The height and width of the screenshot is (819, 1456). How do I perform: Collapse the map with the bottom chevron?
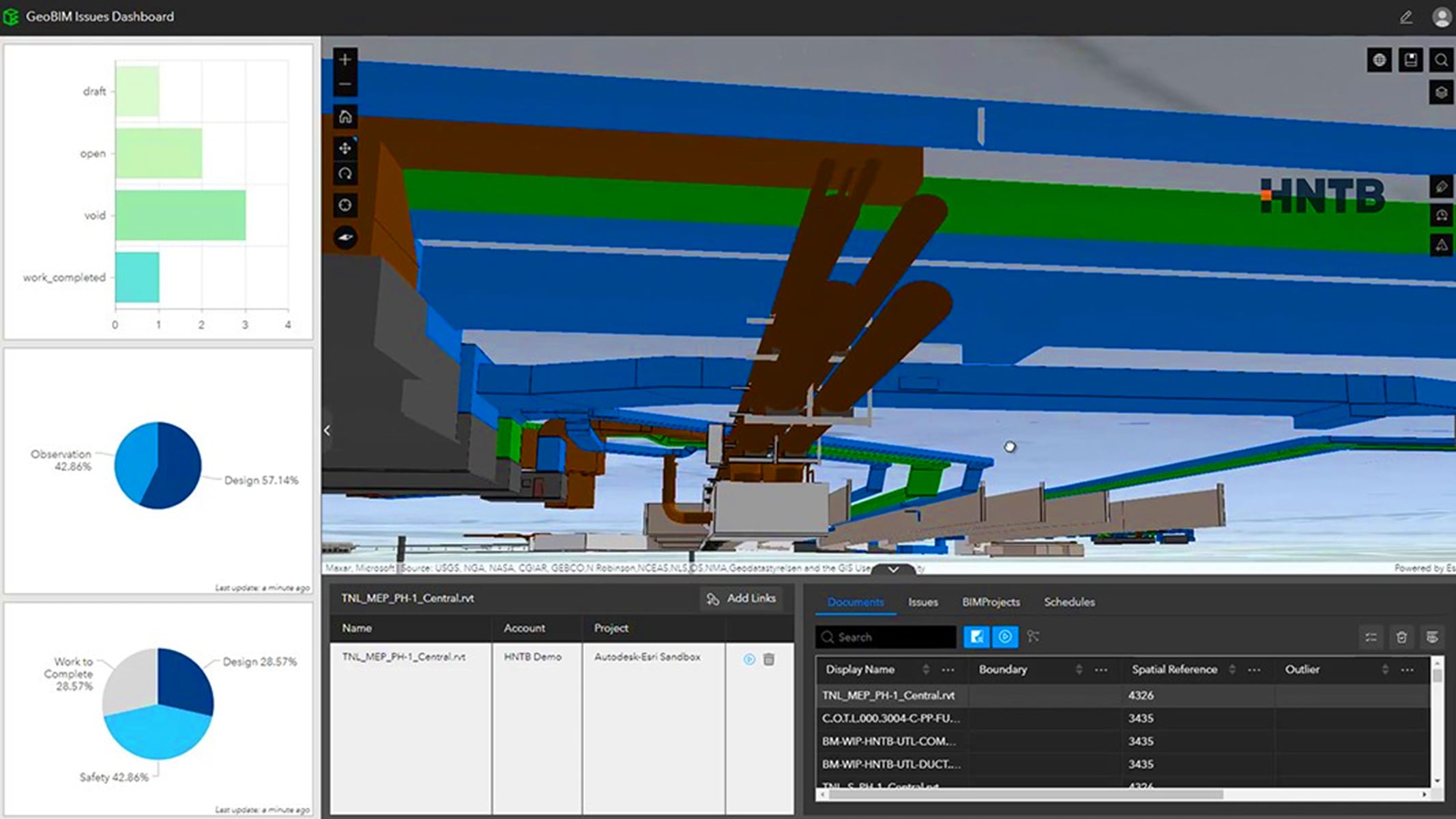(x=892, y=569)
